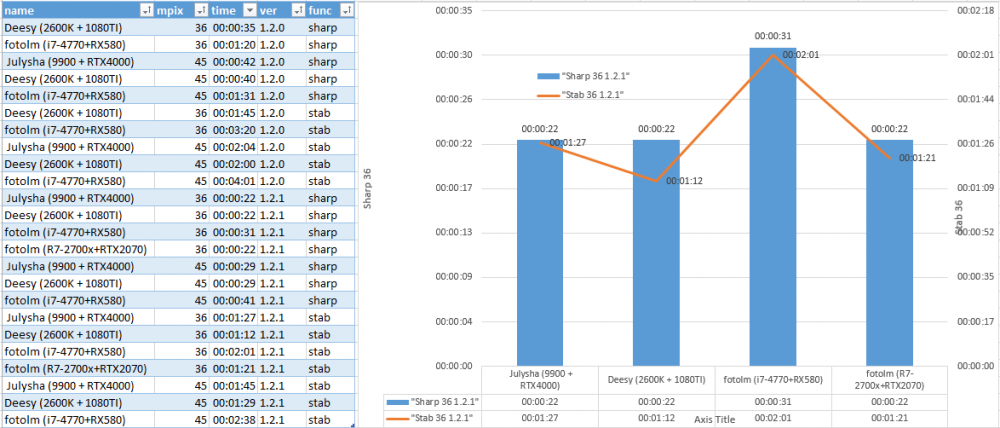
Task: Select table cell with time 00:01:20
Action: pyautogui.click(x=233, y=45)
